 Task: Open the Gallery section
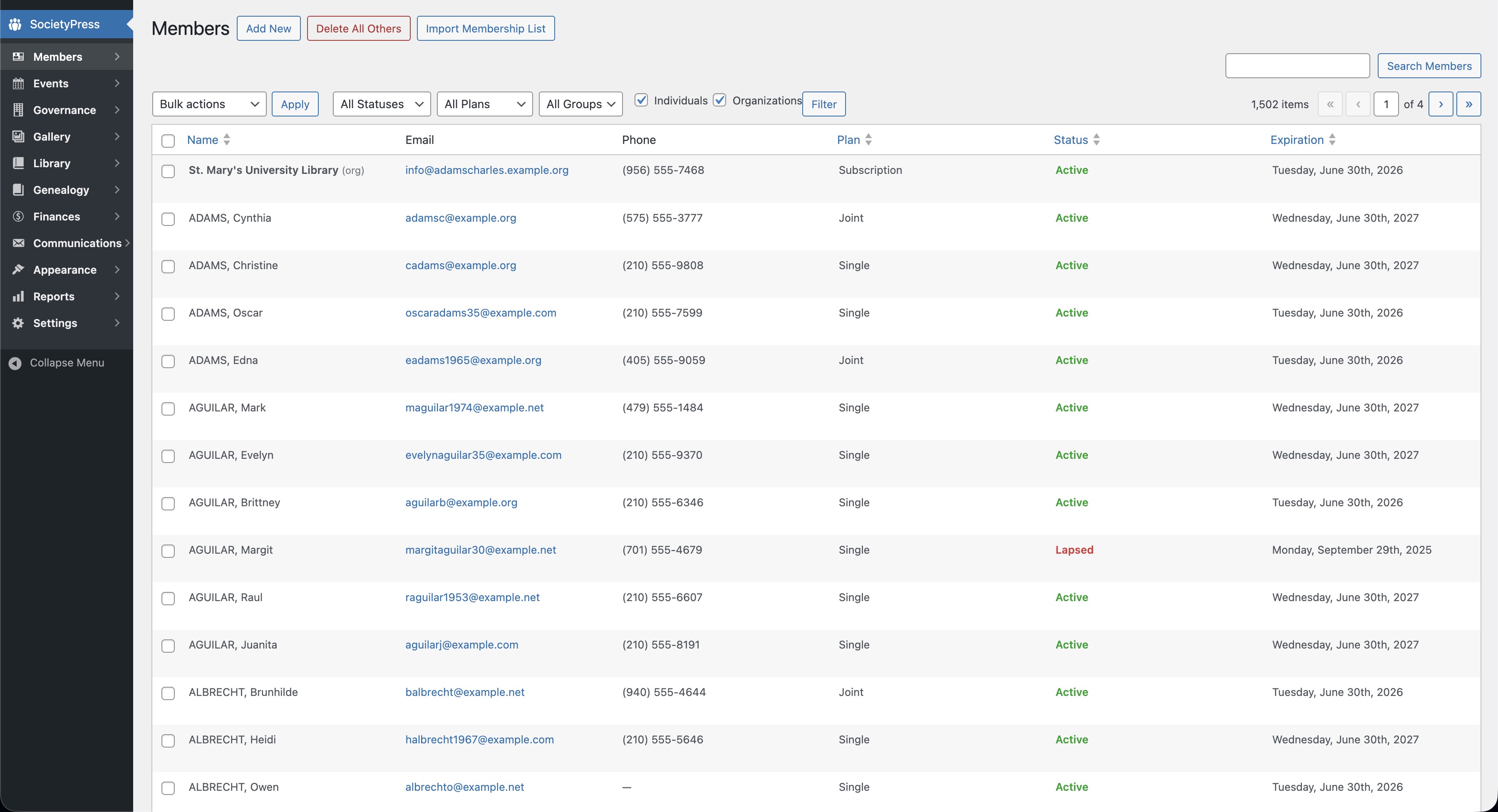[x=51, y=136]
